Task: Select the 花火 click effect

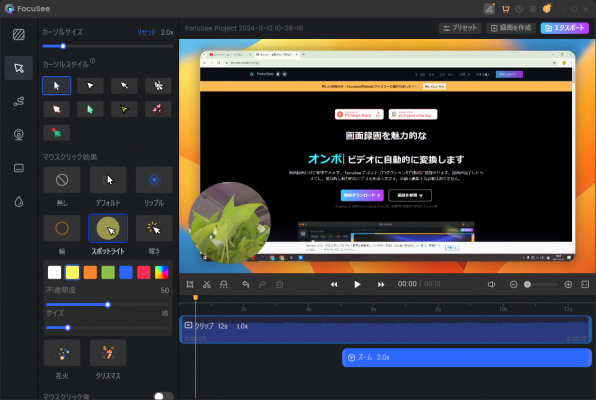Action: tap(62, 353)
